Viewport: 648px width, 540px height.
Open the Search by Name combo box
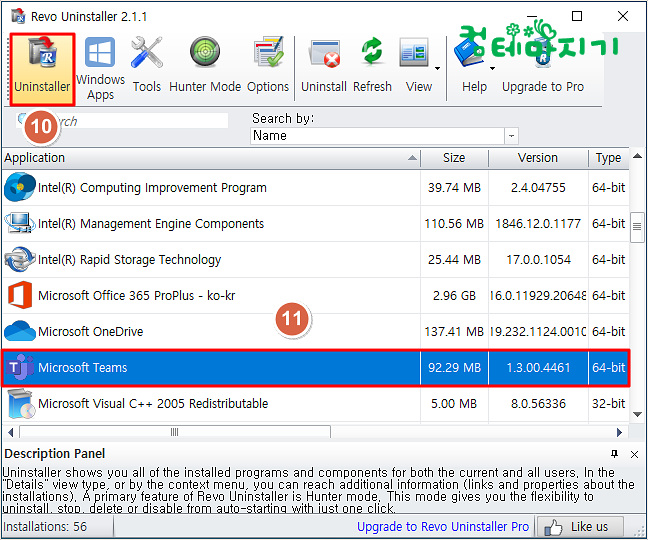coord(384,136)
